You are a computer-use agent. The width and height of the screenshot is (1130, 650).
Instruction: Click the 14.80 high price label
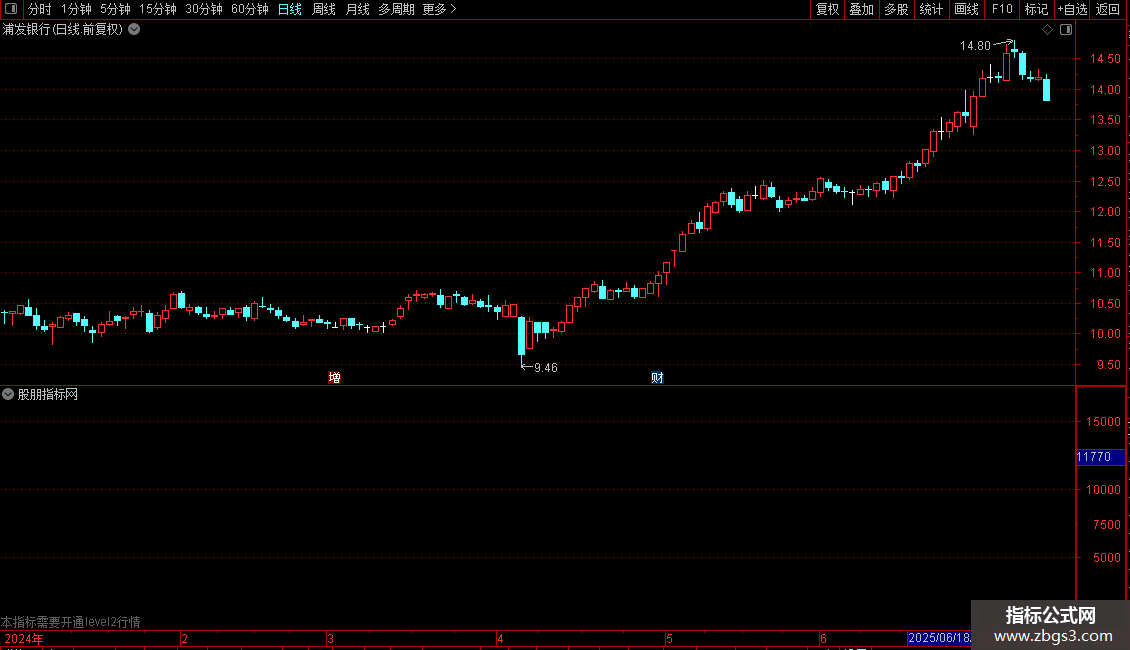point(975,46)
